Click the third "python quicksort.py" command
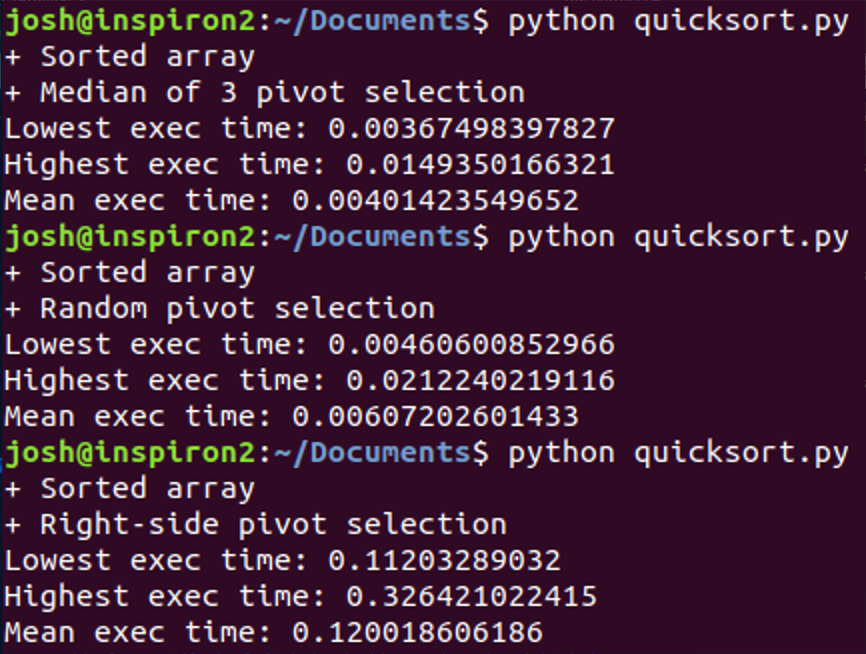866x654 pixels. tap(678, 453)
